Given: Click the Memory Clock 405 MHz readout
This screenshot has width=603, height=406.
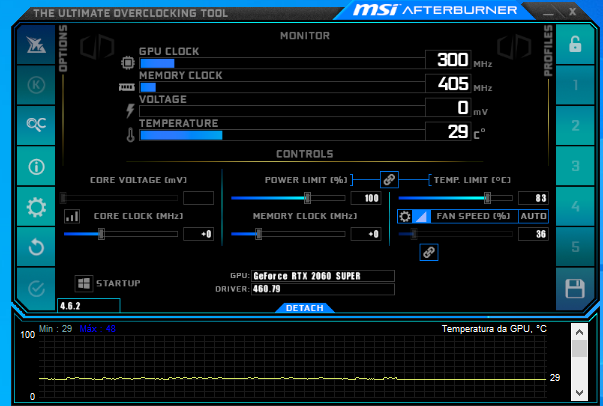Looking at the screenshot, I should (x=448, y=83).
